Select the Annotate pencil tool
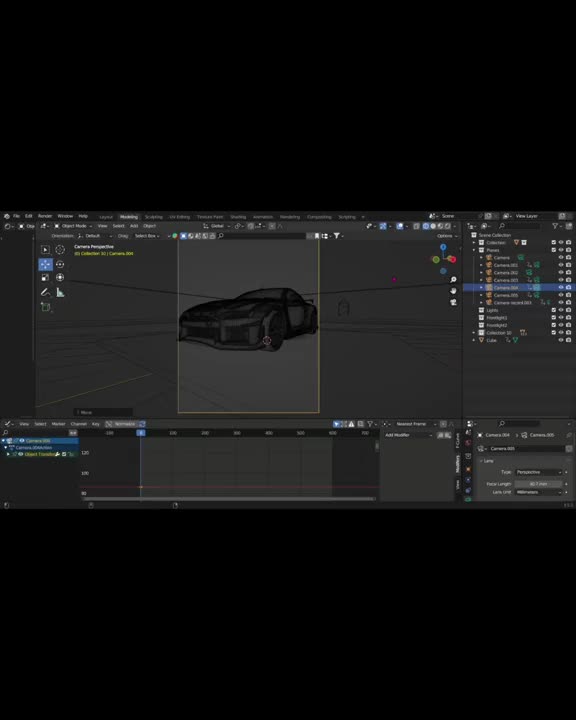 point(45,292)
